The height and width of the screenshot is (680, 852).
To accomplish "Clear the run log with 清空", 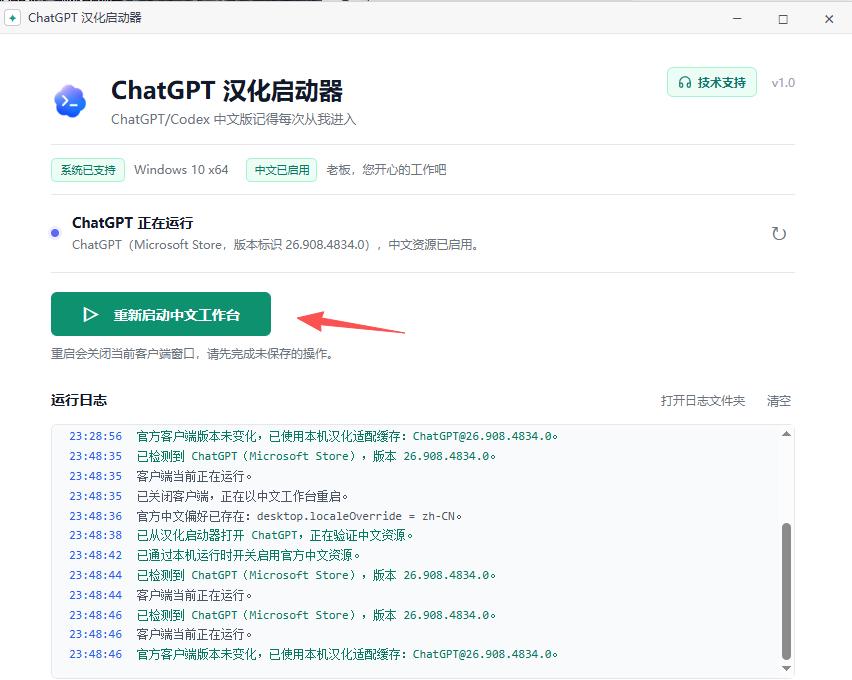I will coord(779,401).
